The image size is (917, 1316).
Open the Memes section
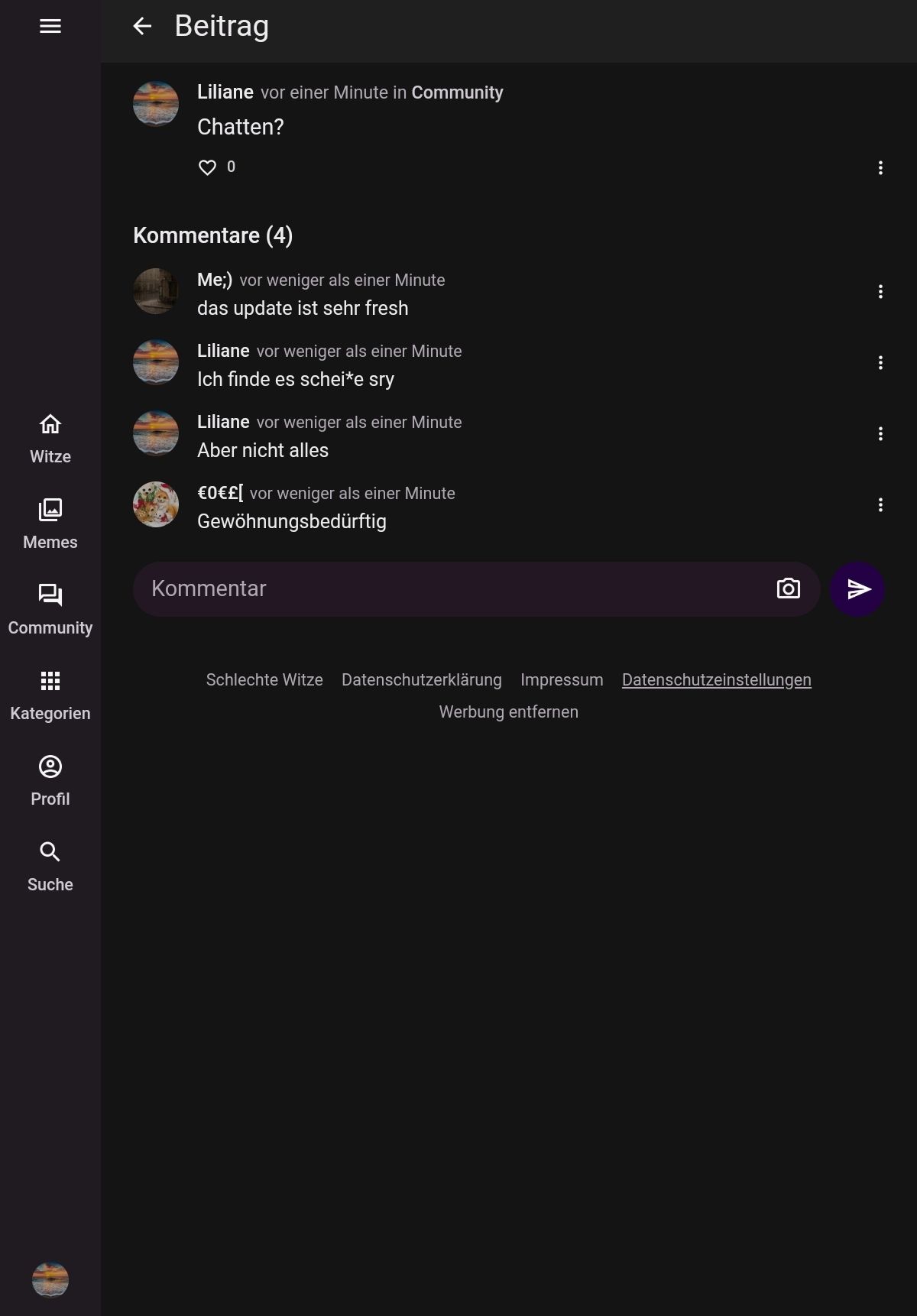[x=50, y=524]
